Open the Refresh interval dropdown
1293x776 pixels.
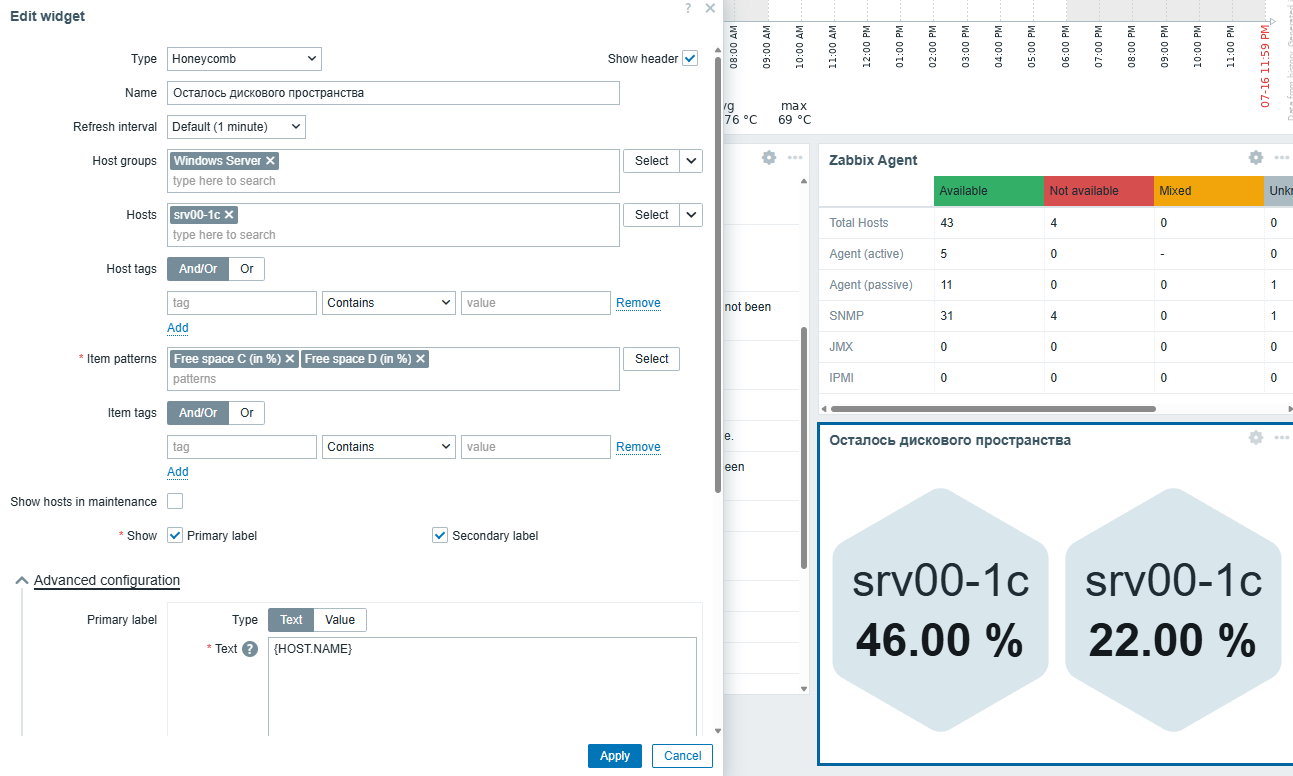pyautogui.click(x=236, y=127)
